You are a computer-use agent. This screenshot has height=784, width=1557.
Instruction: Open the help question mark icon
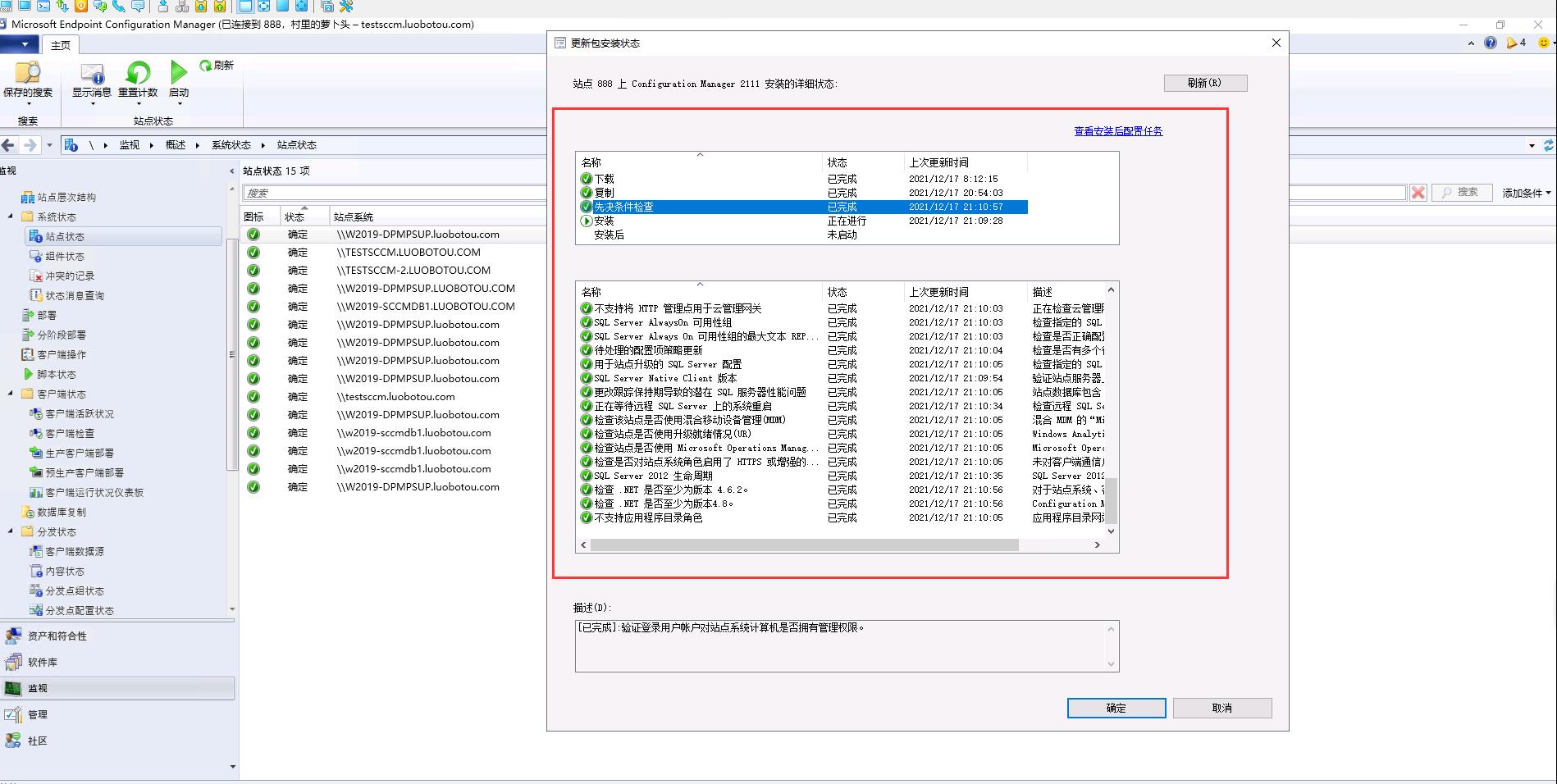(x=1490, y=43)
